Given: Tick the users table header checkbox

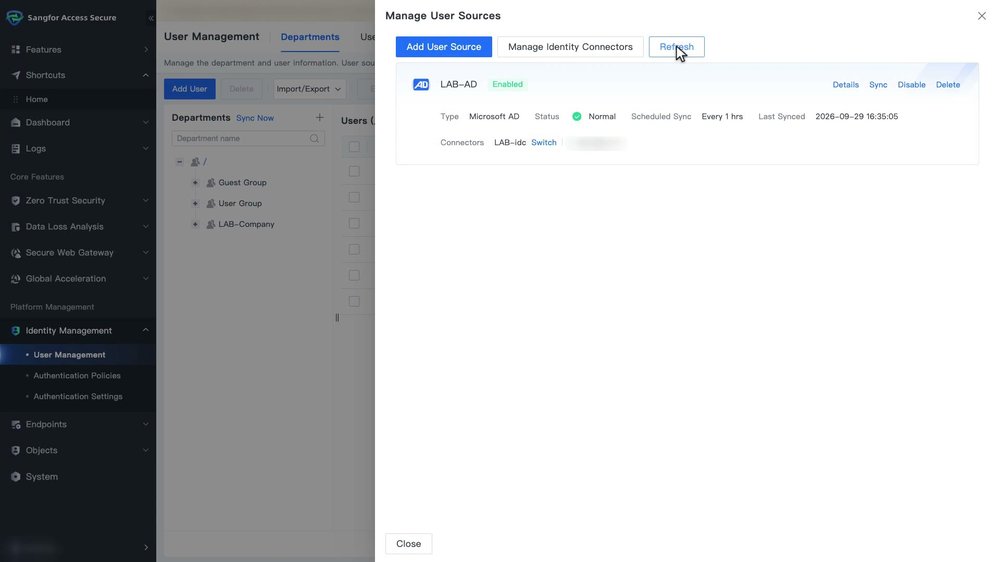Looking at the screenshot, I should tap(354, 147).
